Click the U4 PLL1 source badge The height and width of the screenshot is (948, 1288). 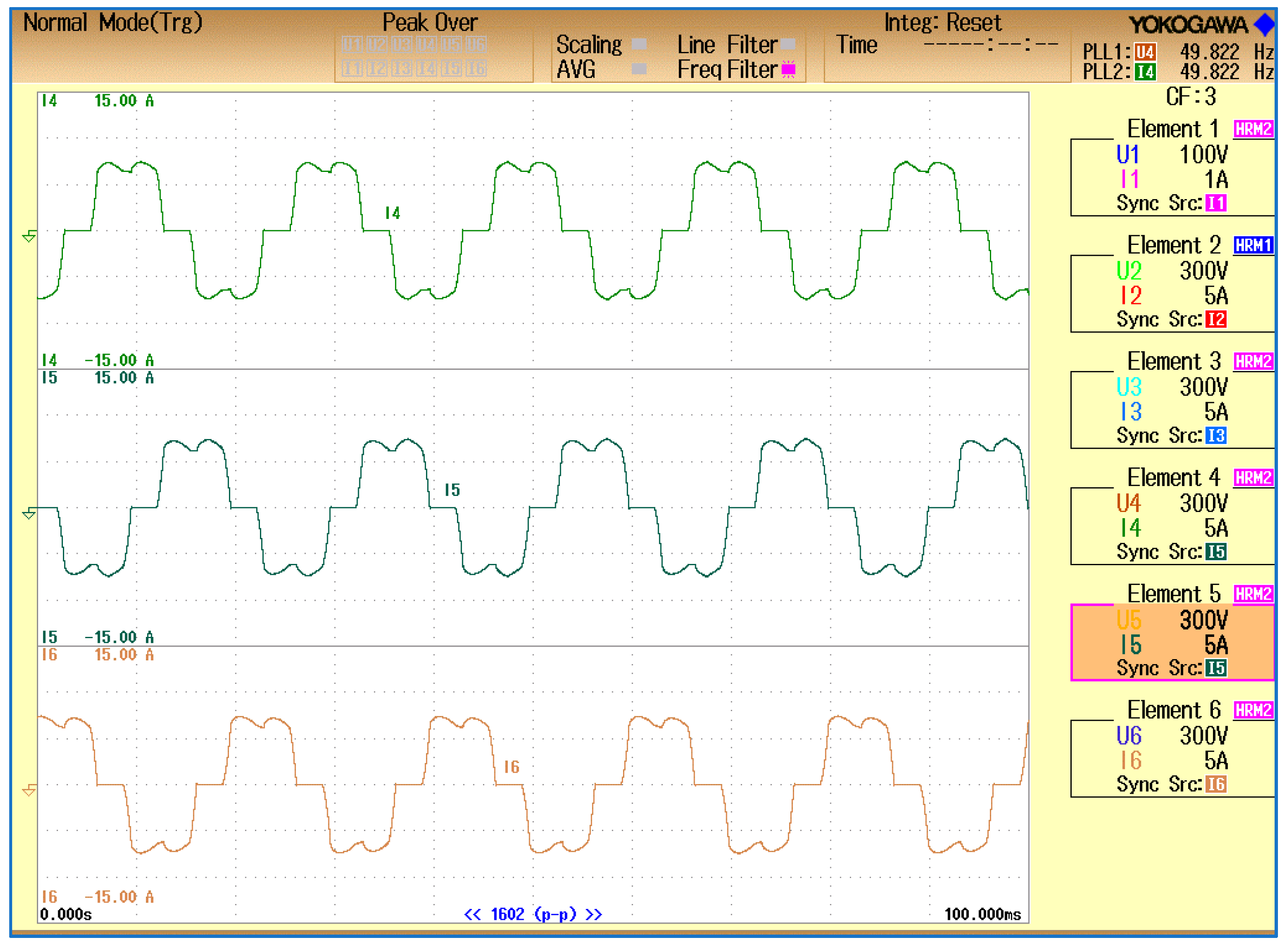pyautogui.click(x=1144, y=52)
